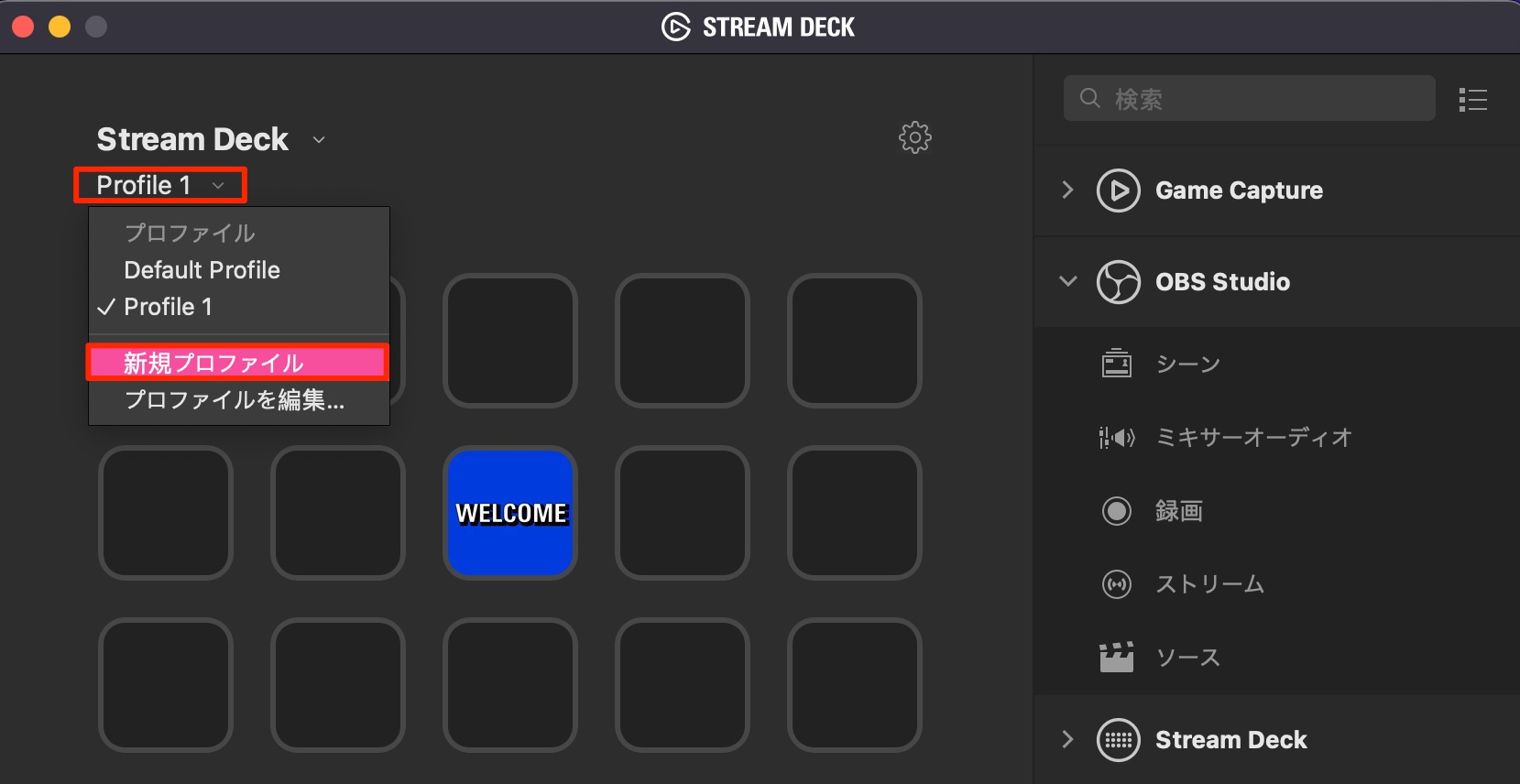Click the ソース action label
This screenshot has height=784, width=1520.
pyautogui.click(x=1187, y=658)
